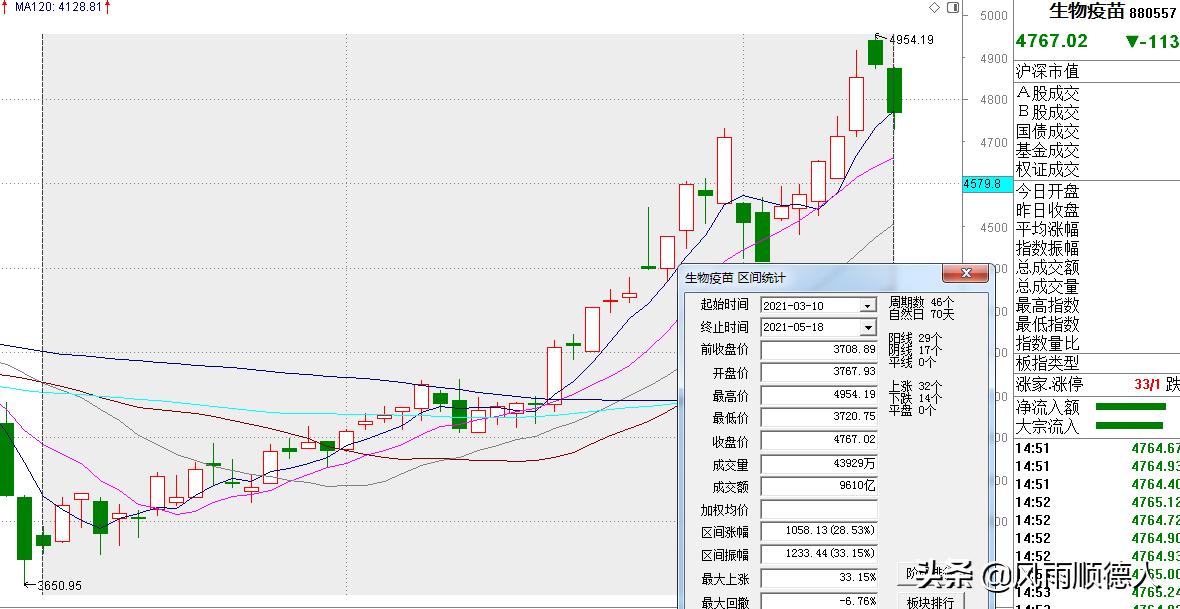Click the 4954.19 high price label
The image size is (1180, 609).
coord(911,39)
